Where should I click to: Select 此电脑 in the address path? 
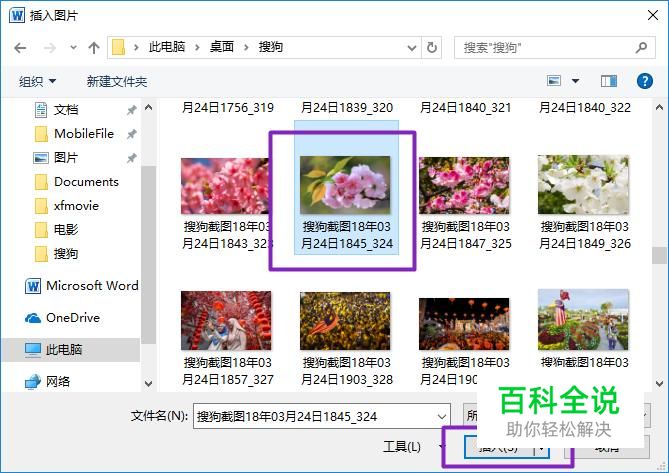(x=167, y=46)
